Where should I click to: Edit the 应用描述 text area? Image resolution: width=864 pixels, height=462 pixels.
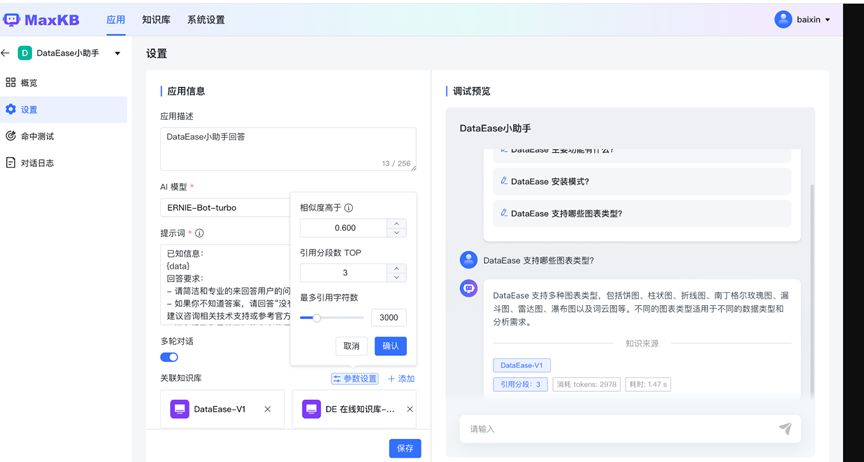tap(288, 149)
